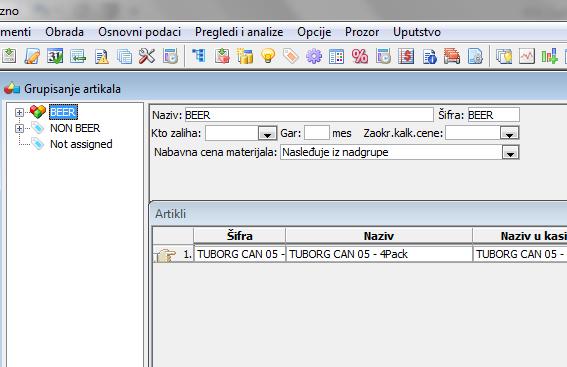The height and width of the screenshot is (367, 567).
Task: Open the Osnovni podaci menu
Action: click(140, 32)
